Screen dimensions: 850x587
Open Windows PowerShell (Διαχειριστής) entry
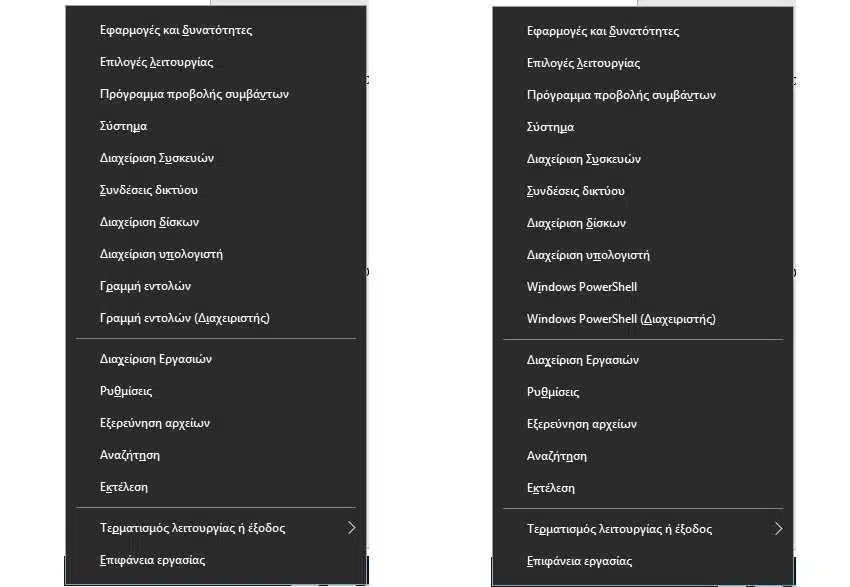pyautogui.click(x=643, y=319)
